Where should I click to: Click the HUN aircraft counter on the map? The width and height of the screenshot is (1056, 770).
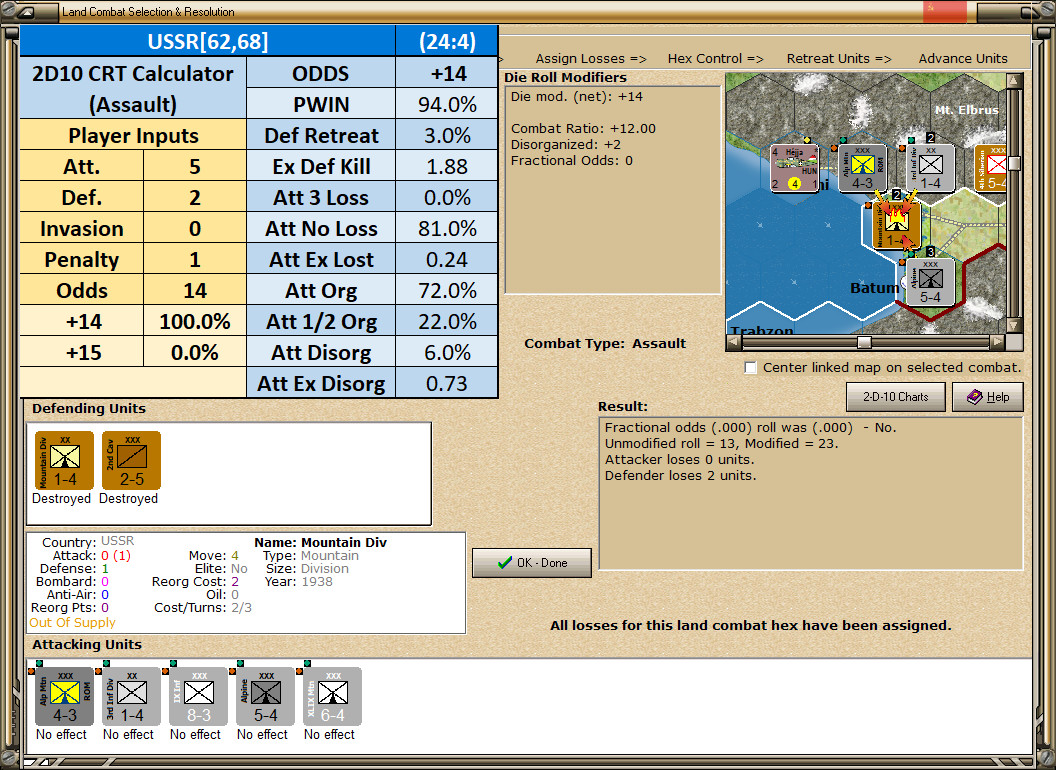pos(795,168)
